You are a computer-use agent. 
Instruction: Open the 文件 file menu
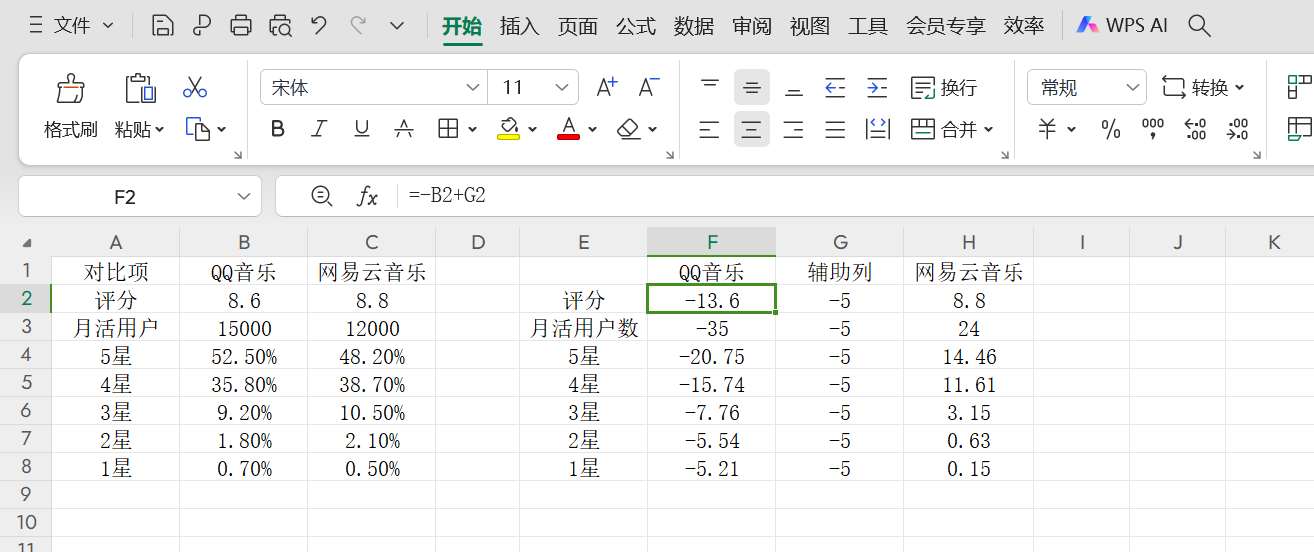click(71, 26)
